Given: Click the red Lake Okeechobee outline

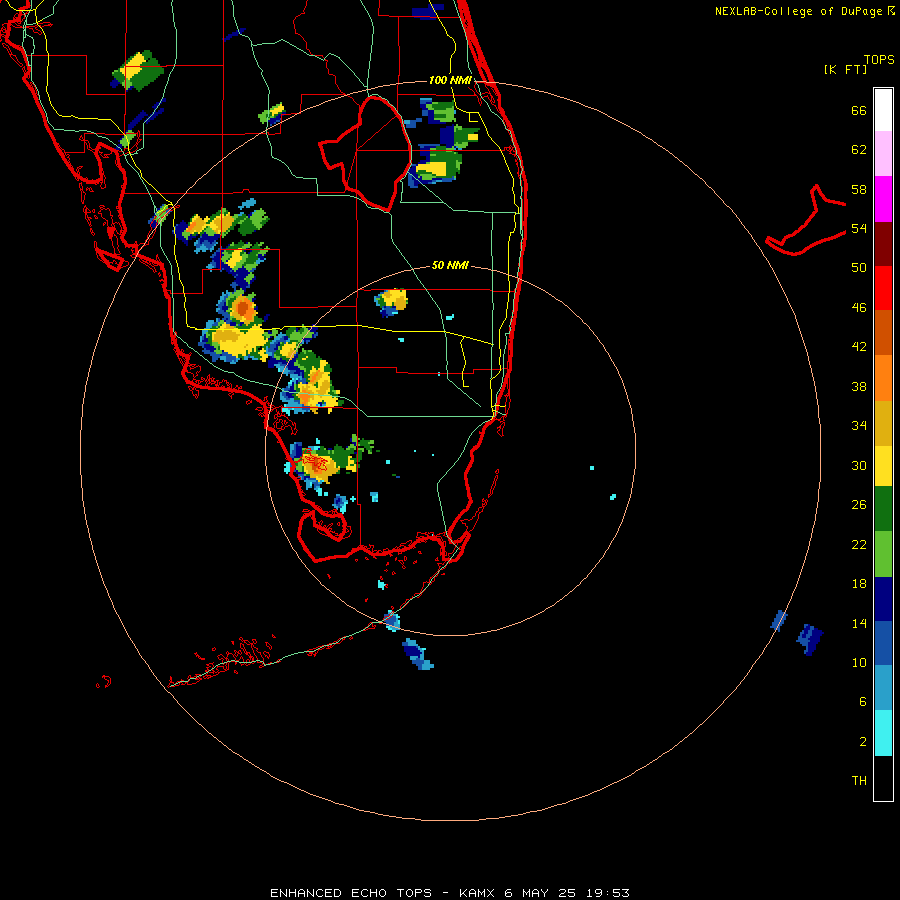Looking at the screenshot, I should [x=366, y=154].
